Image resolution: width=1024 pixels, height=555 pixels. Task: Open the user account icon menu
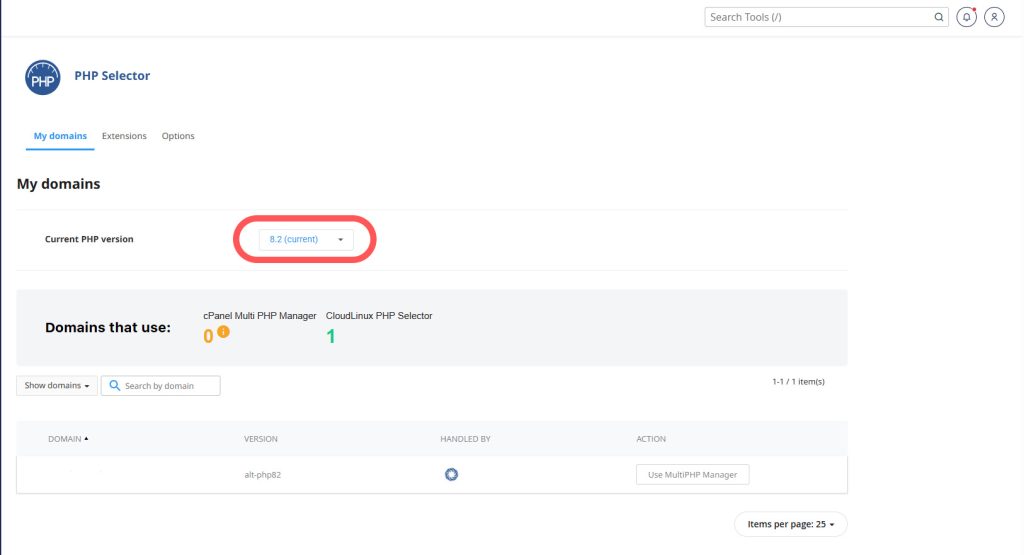[x=994, y=17]
